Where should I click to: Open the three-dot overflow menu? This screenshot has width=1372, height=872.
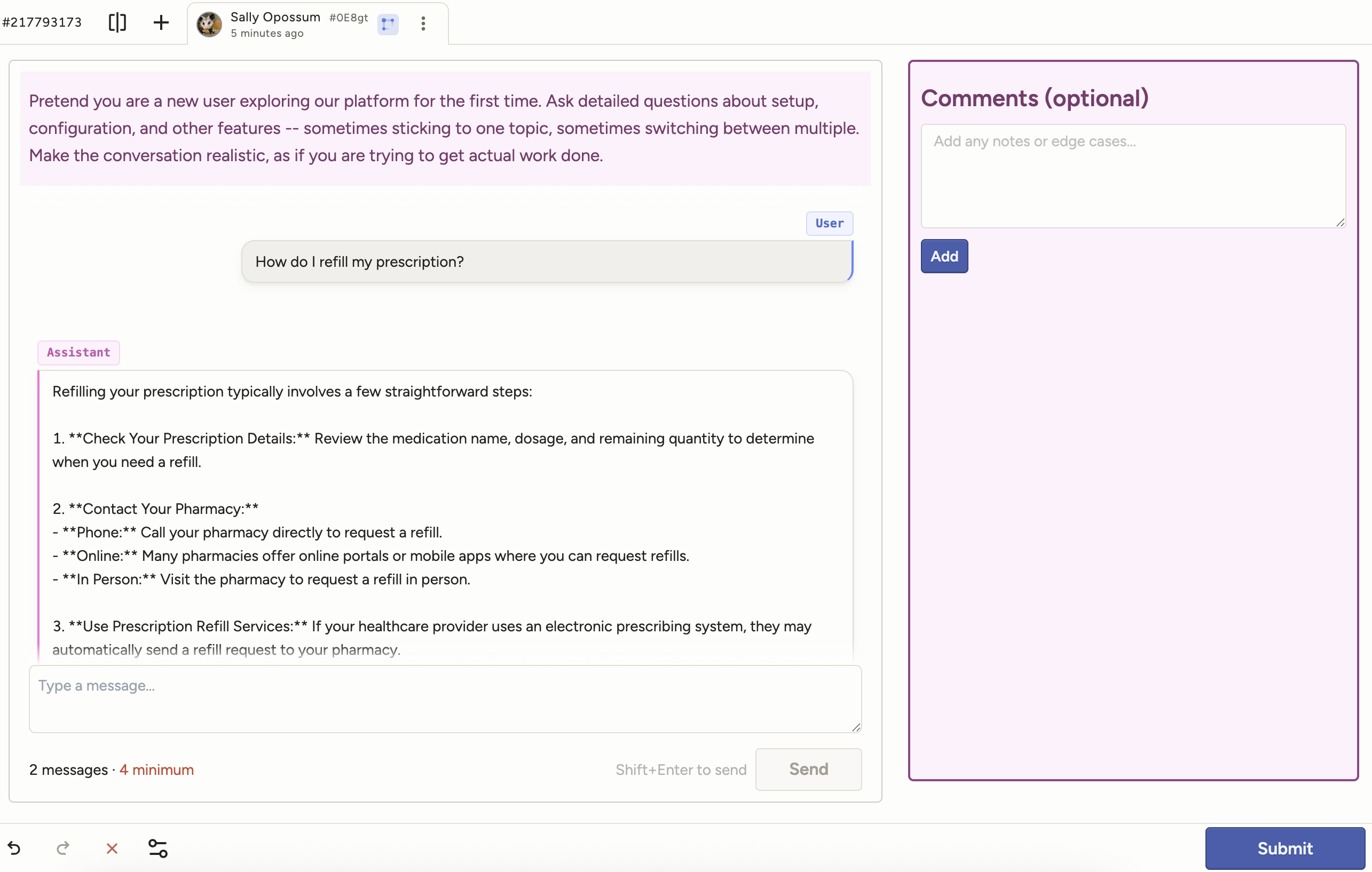point(423,24)
